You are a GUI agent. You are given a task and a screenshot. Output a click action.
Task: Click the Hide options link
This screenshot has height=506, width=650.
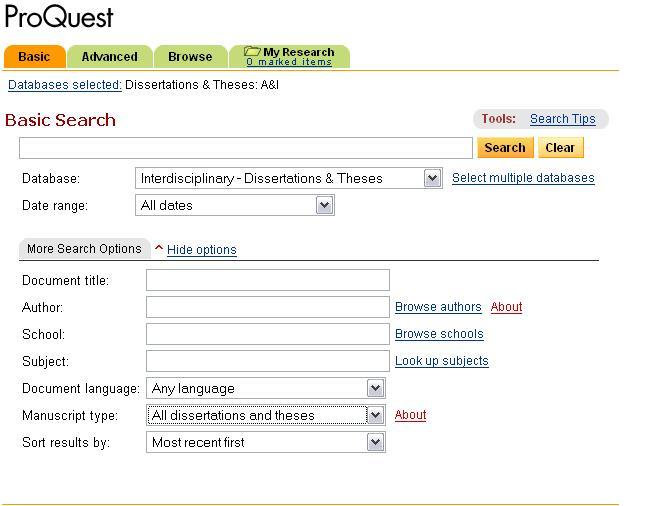coord(201,249)
